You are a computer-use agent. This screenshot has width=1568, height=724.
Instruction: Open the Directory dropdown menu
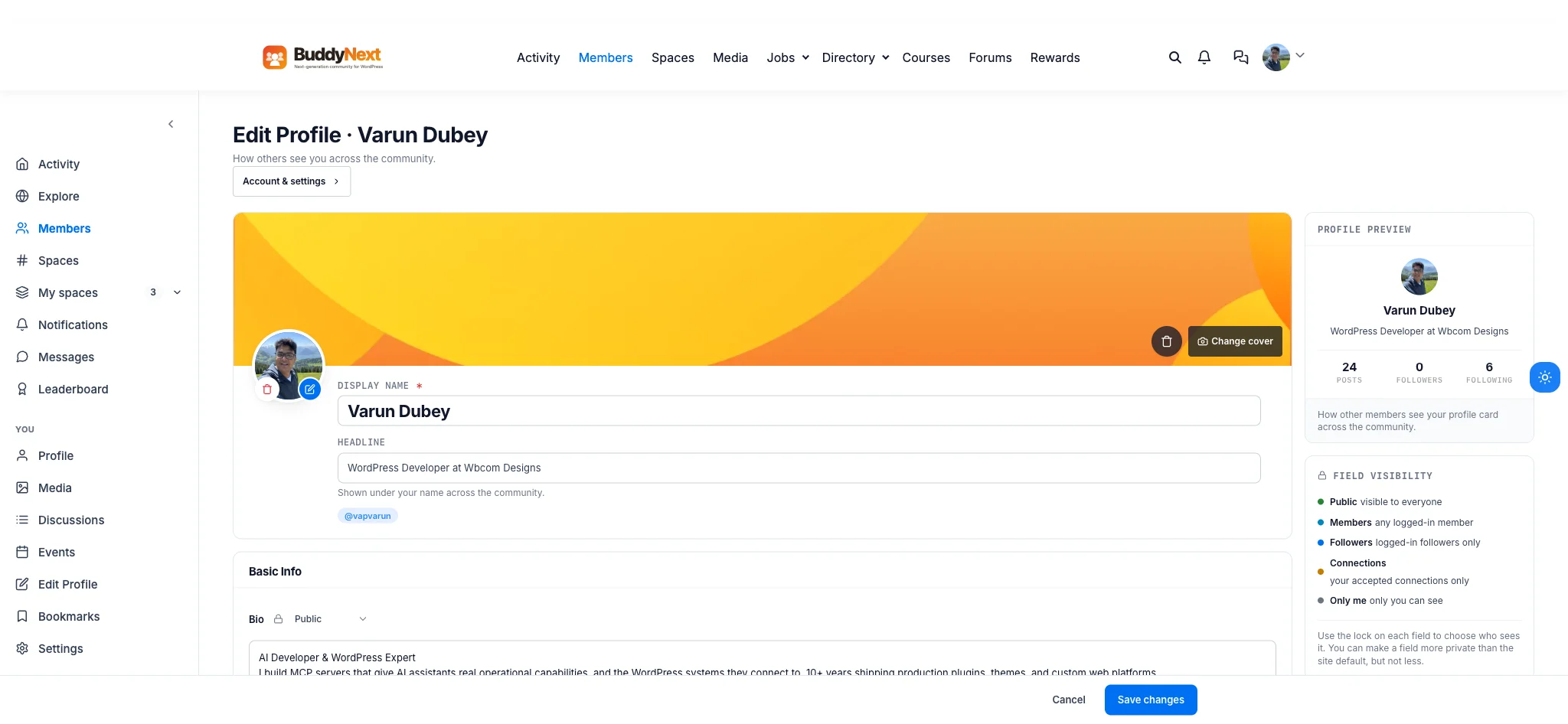coord(855,57)
